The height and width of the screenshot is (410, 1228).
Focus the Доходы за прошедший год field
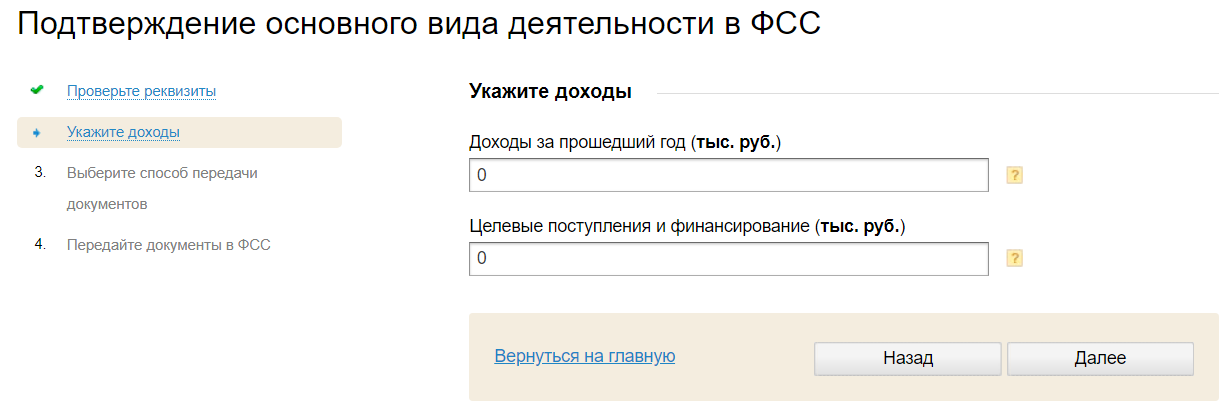tap(728, 176)
